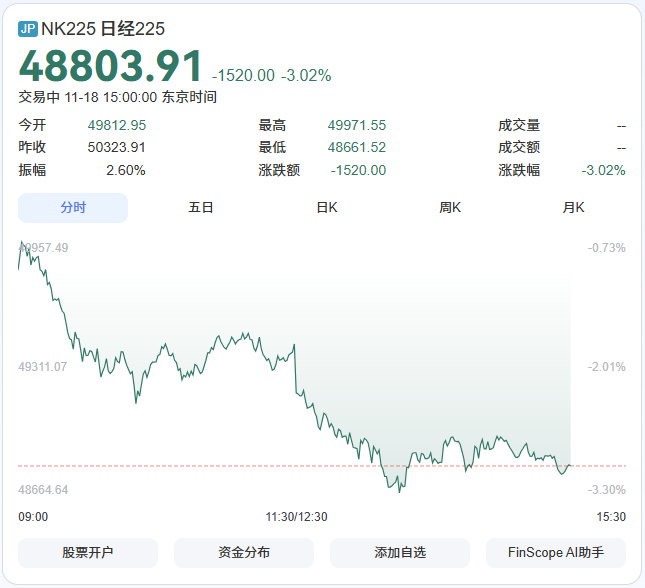645x588 pixels.
Task: Show the 周K weekly chart
Action: pyautogui.click(x=450, y=208)
